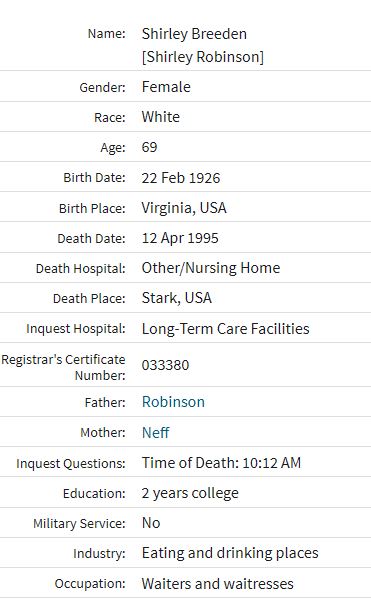Select the Gender value Female
Screen dimensions: 371x602
pyautogui.click(x=166, y=87)
